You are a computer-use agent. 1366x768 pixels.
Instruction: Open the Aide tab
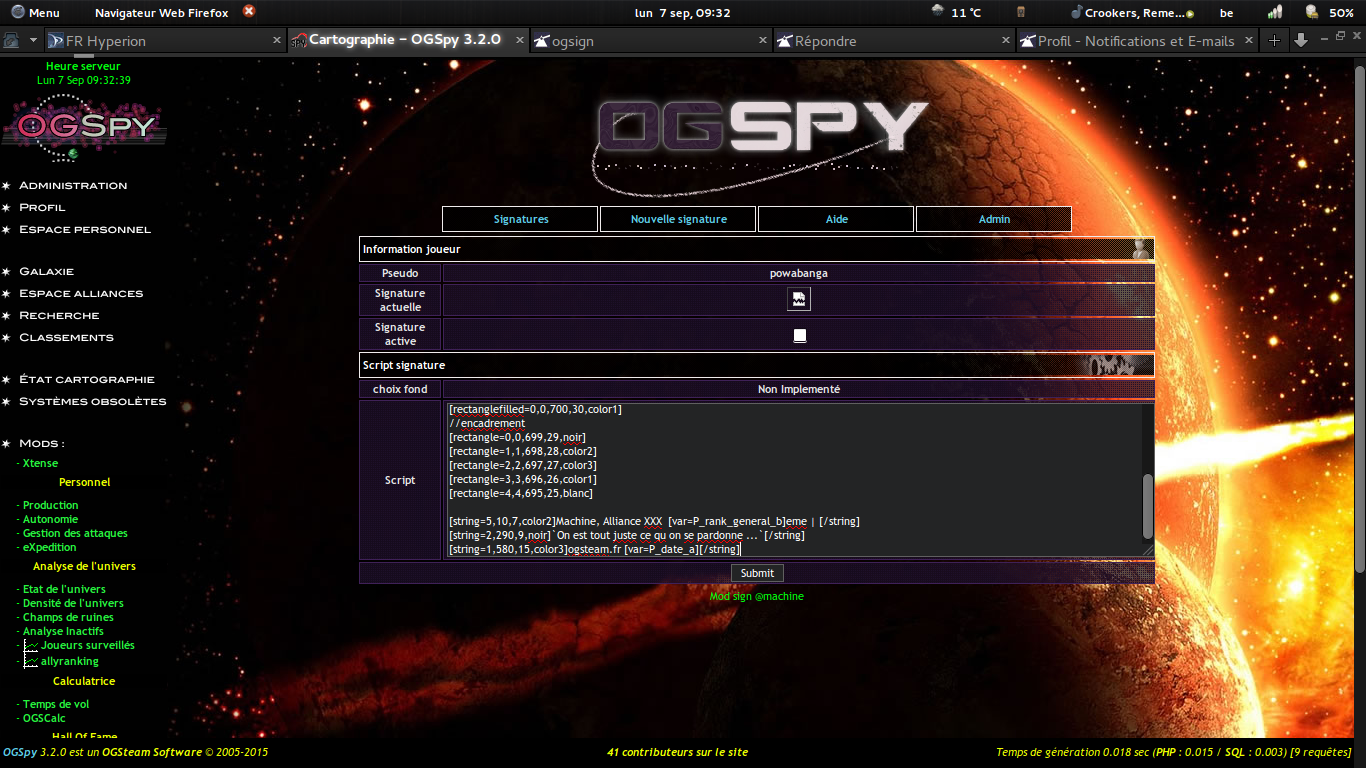[836, 219]
